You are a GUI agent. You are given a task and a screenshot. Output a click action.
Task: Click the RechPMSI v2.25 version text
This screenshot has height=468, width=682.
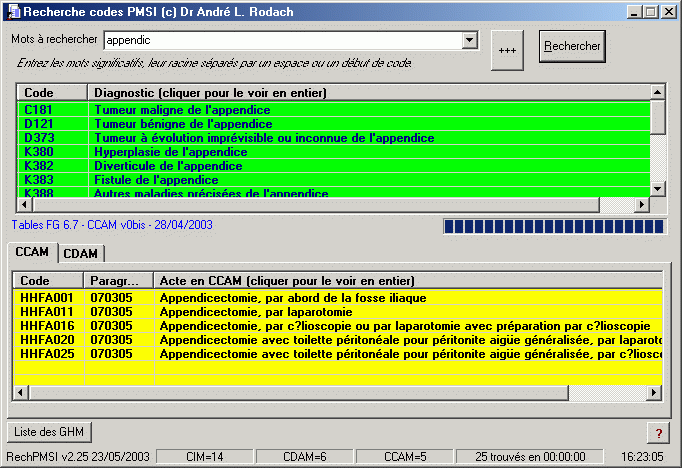78,457
